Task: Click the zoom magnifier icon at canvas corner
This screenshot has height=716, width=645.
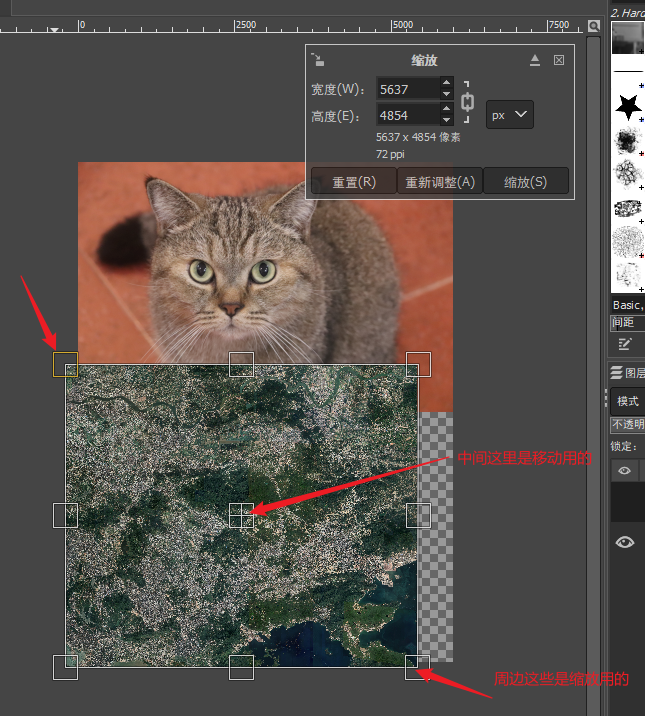Action: click(594, 25)
